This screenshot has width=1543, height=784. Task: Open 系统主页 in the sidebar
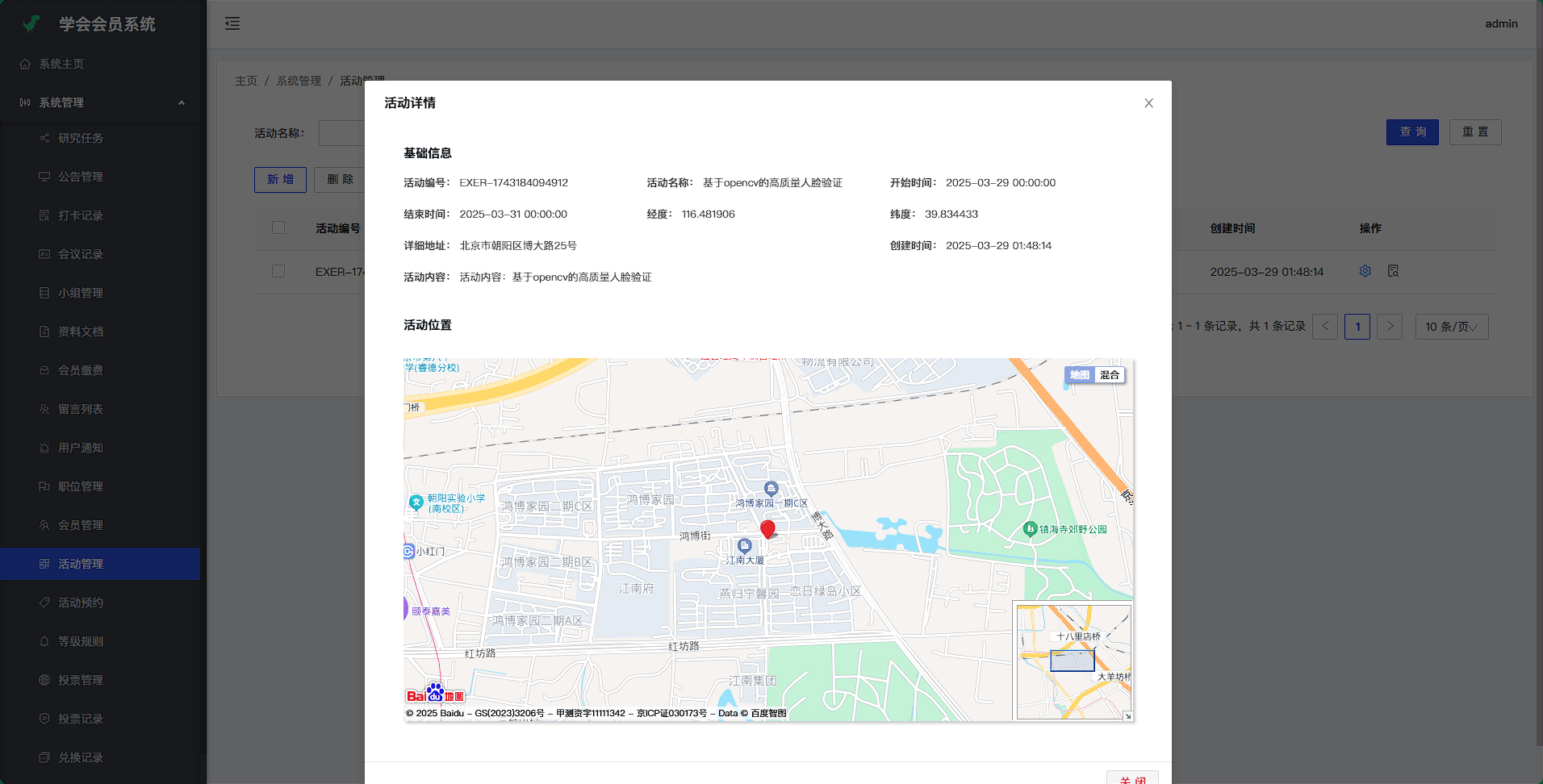[x=100, y=64]
